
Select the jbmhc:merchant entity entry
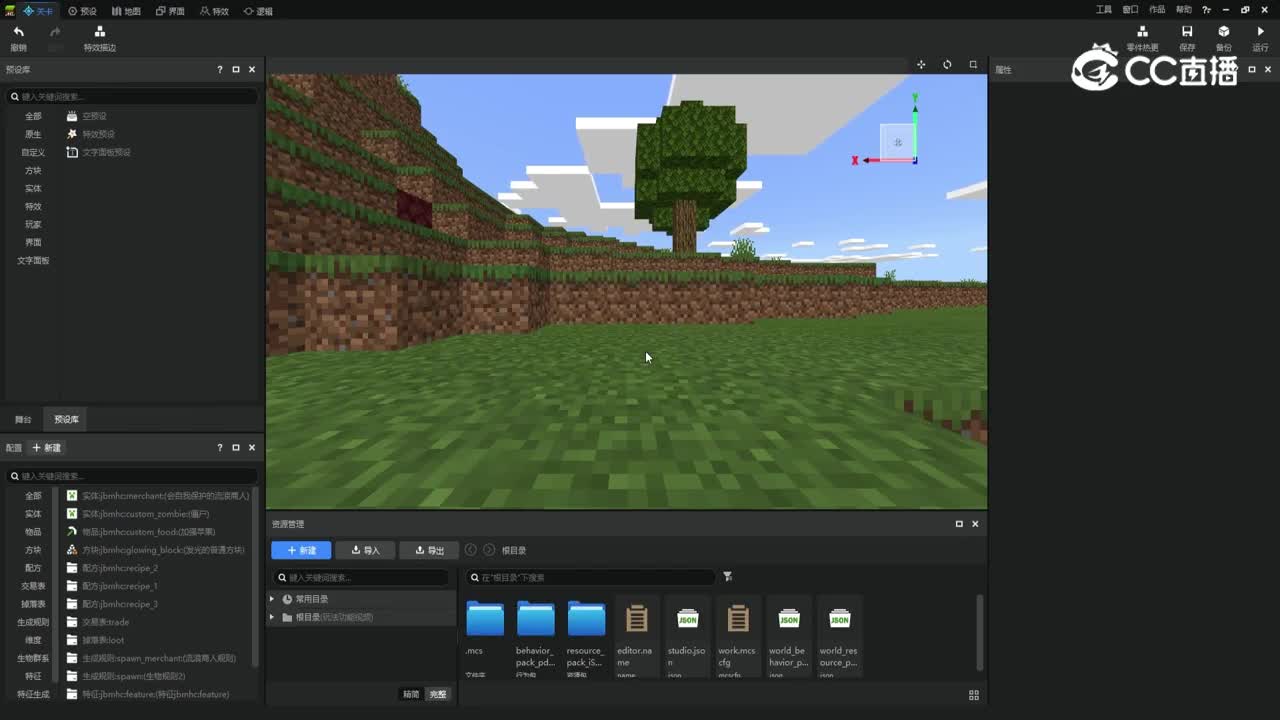coord(157,496)
